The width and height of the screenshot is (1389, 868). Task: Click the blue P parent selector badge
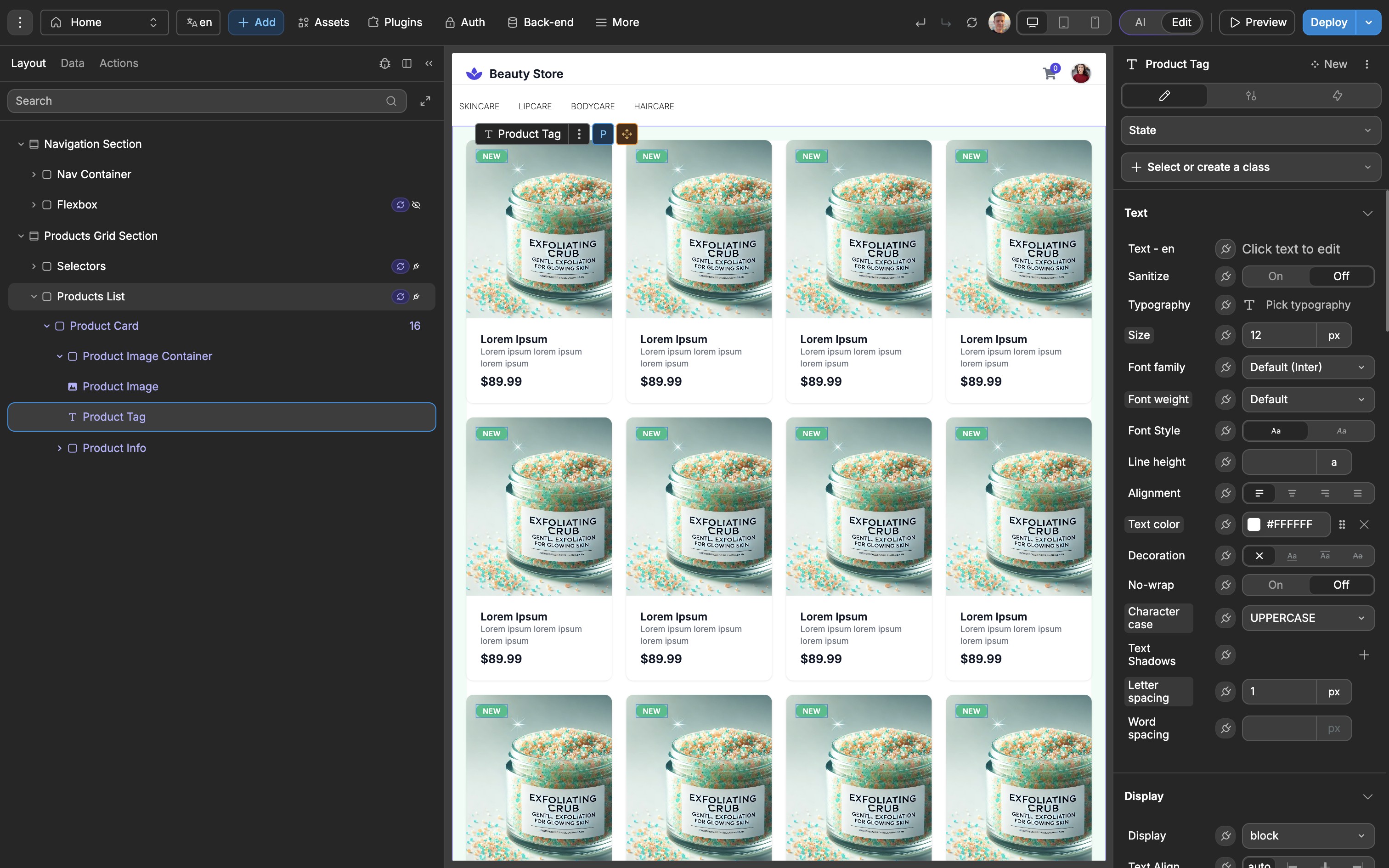coord(603,134)
